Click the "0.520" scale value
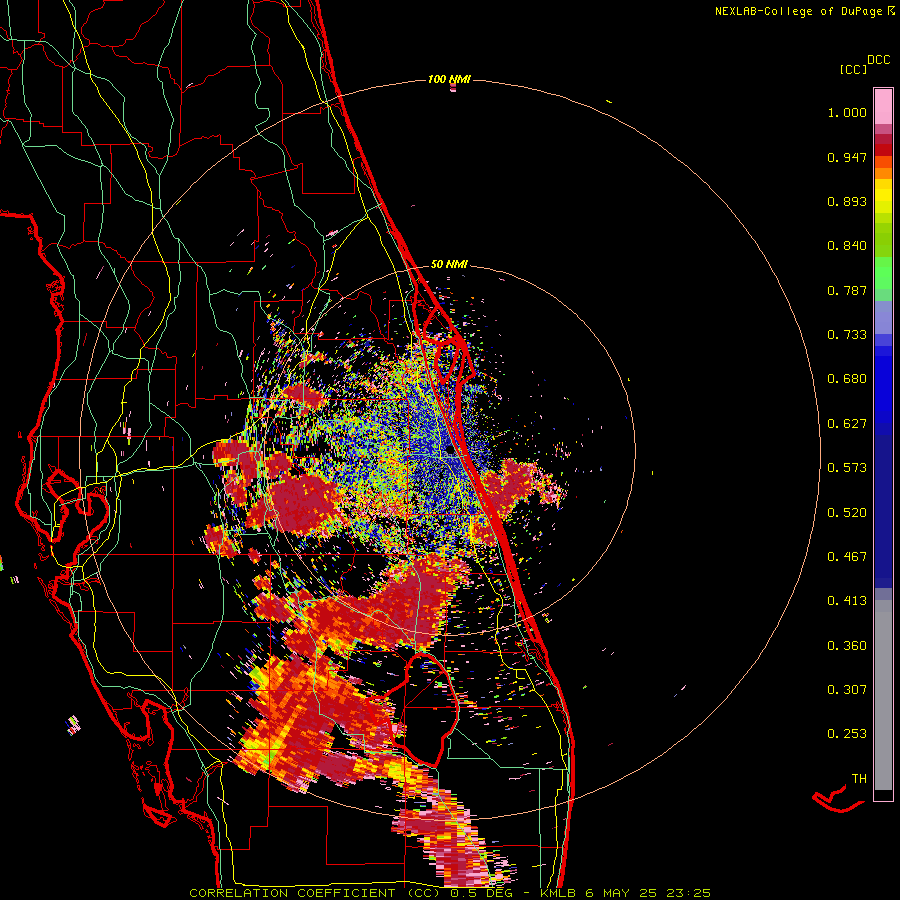The width and height of the screenshot is (900, 900). [847, 513]
